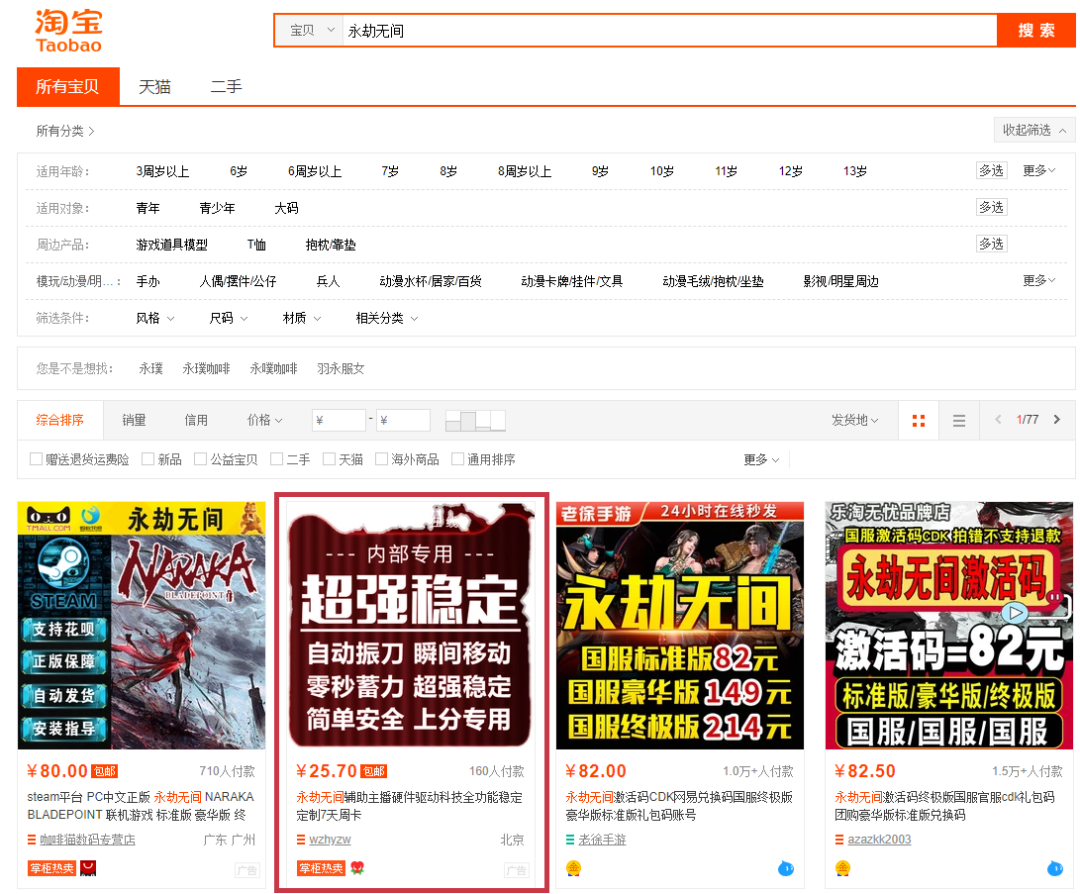Click 包邮 tag next to ¥80.00

[x=105, y=771]
